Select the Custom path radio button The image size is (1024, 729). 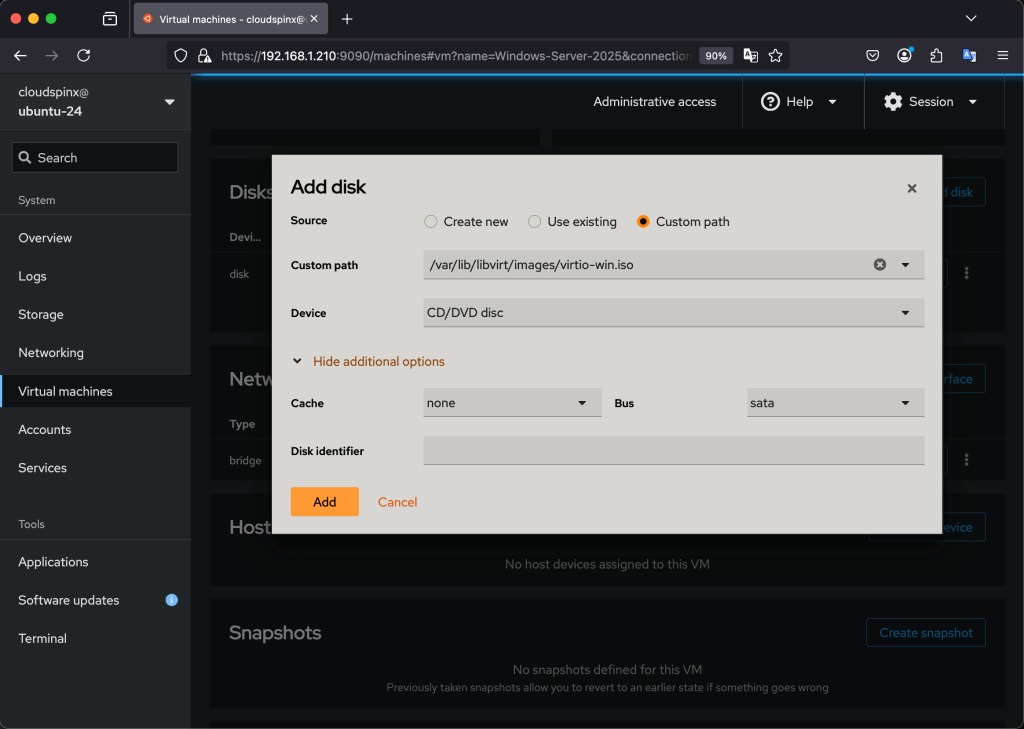tap(643, 222)
